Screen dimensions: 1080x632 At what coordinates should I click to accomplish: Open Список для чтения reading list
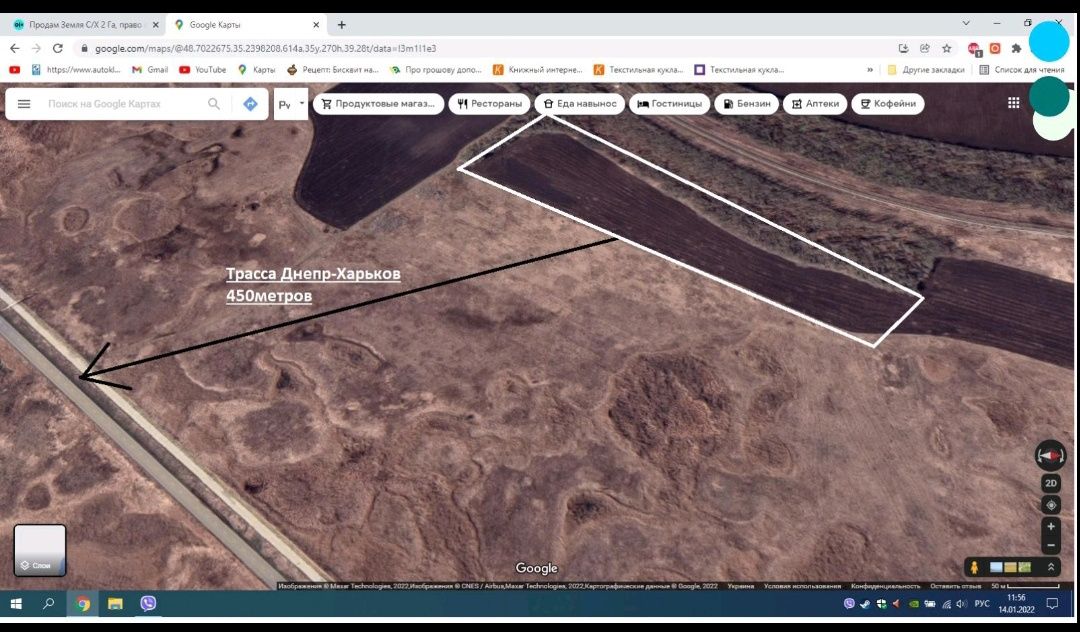[1022, 70]
